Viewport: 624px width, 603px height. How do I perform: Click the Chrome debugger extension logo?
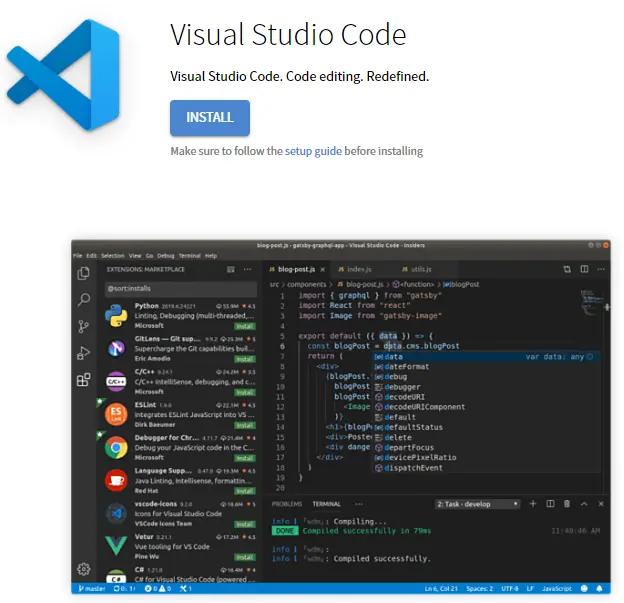pos(116,447)
